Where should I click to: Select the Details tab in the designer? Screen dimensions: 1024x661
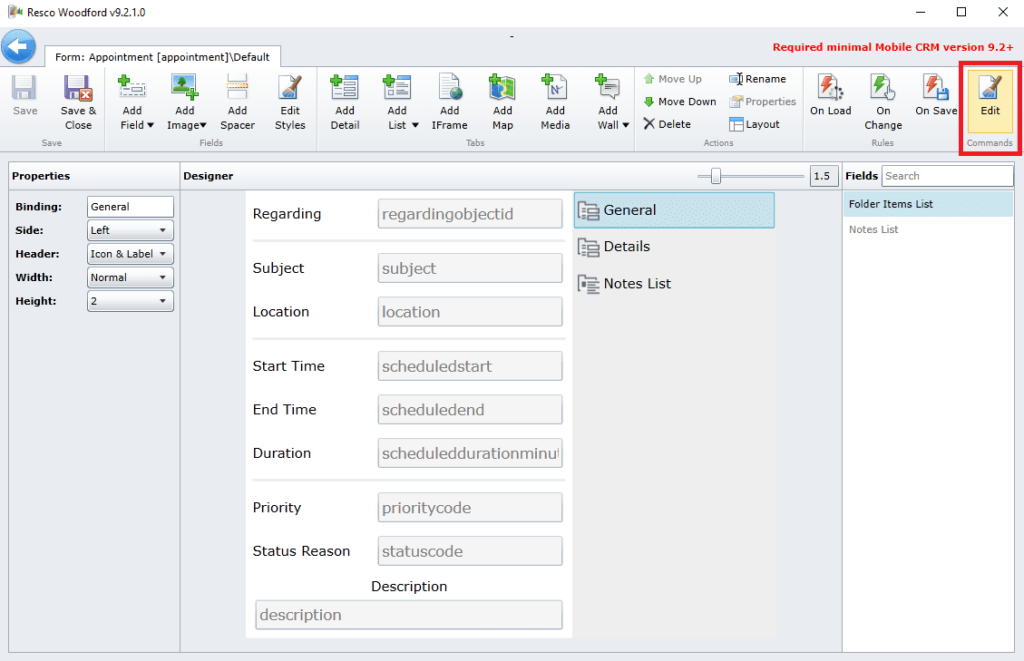(626, 247)
